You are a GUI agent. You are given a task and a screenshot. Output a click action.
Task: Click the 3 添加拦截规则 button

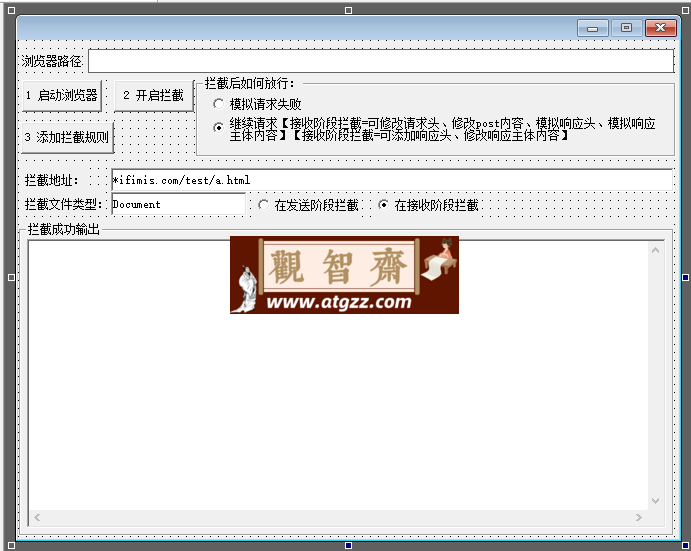pyautogui.click(x=67, y=137)
